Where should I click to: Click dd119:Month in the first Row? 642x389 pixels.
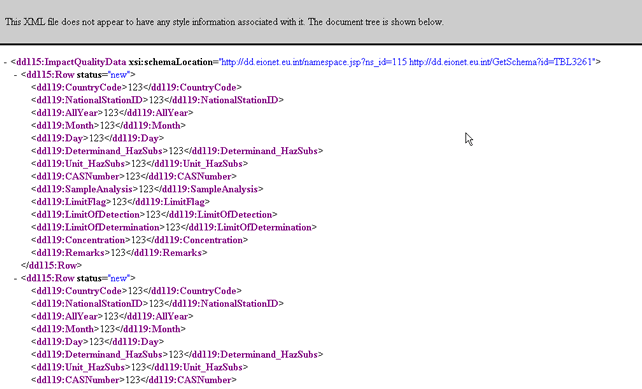[109, 126]
